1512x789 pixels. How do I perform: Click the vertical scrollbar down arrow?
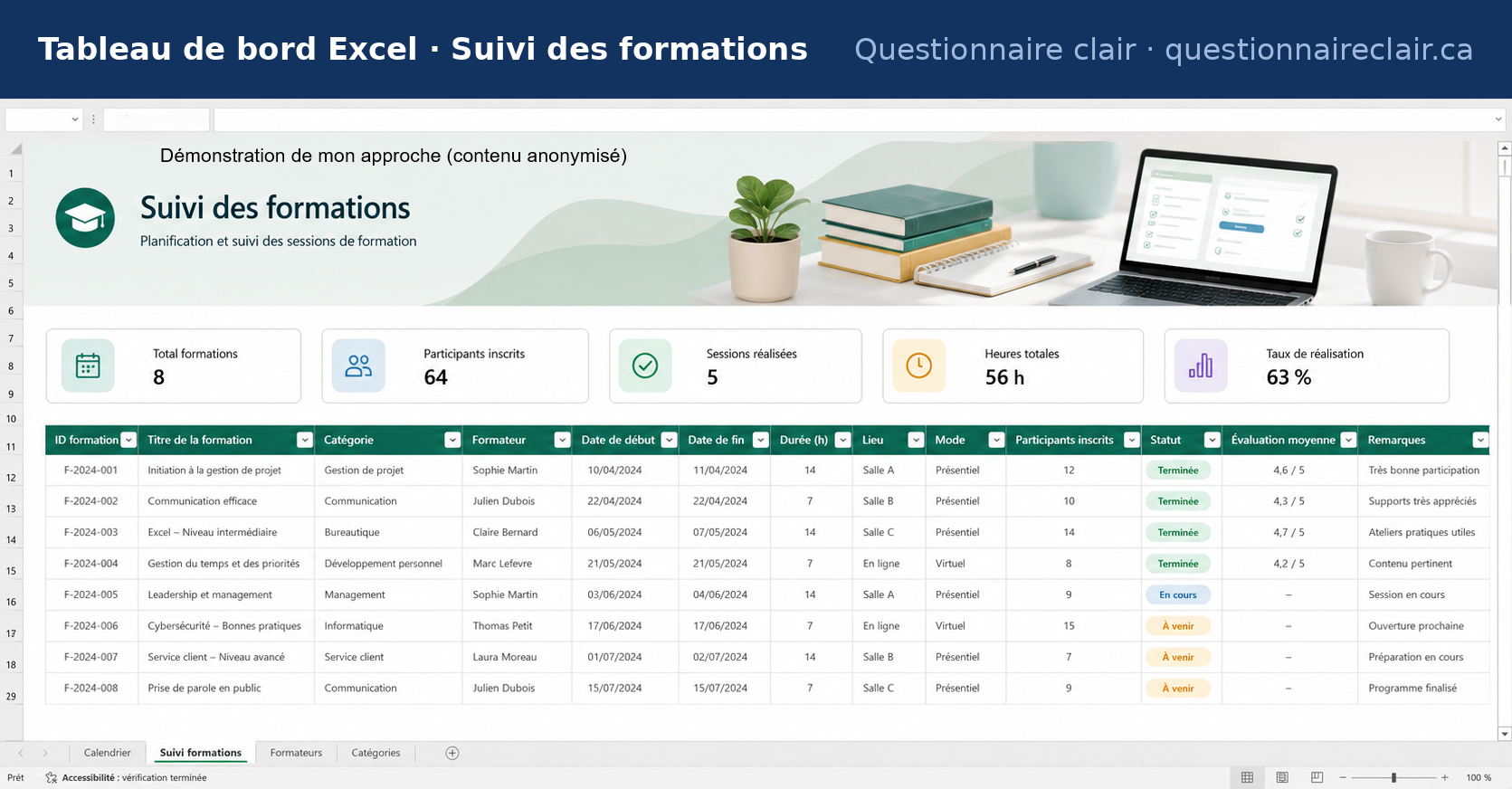pos(1505,734)
